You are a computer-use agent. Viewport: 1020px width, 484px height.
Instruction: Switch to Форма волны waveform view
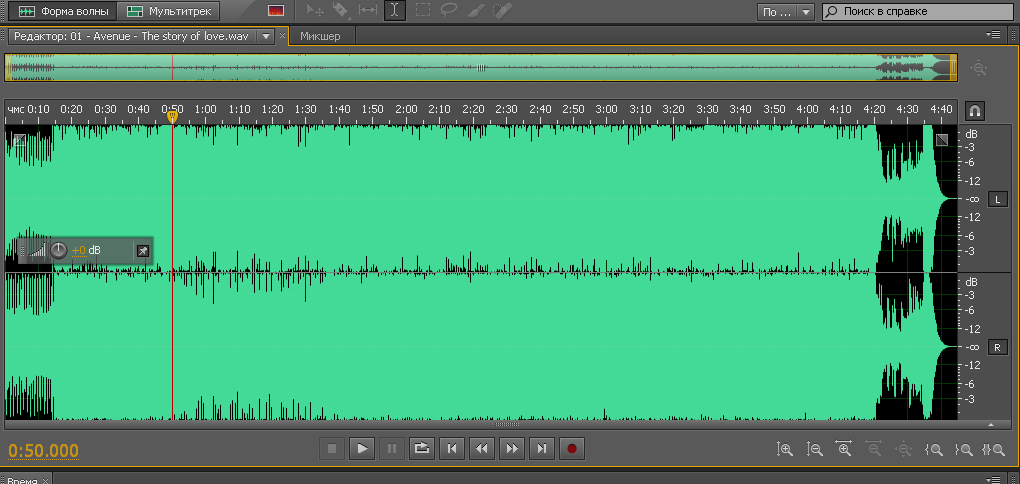point(64,11)
